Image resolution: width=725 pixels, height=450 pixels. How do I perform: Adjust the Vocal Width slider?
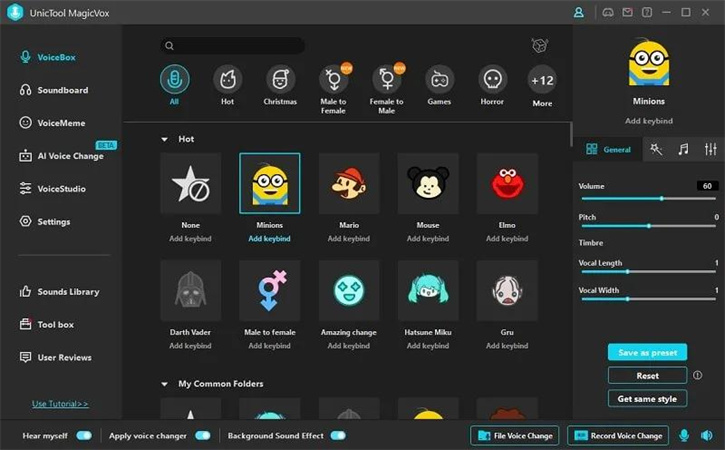pos(649,299)
